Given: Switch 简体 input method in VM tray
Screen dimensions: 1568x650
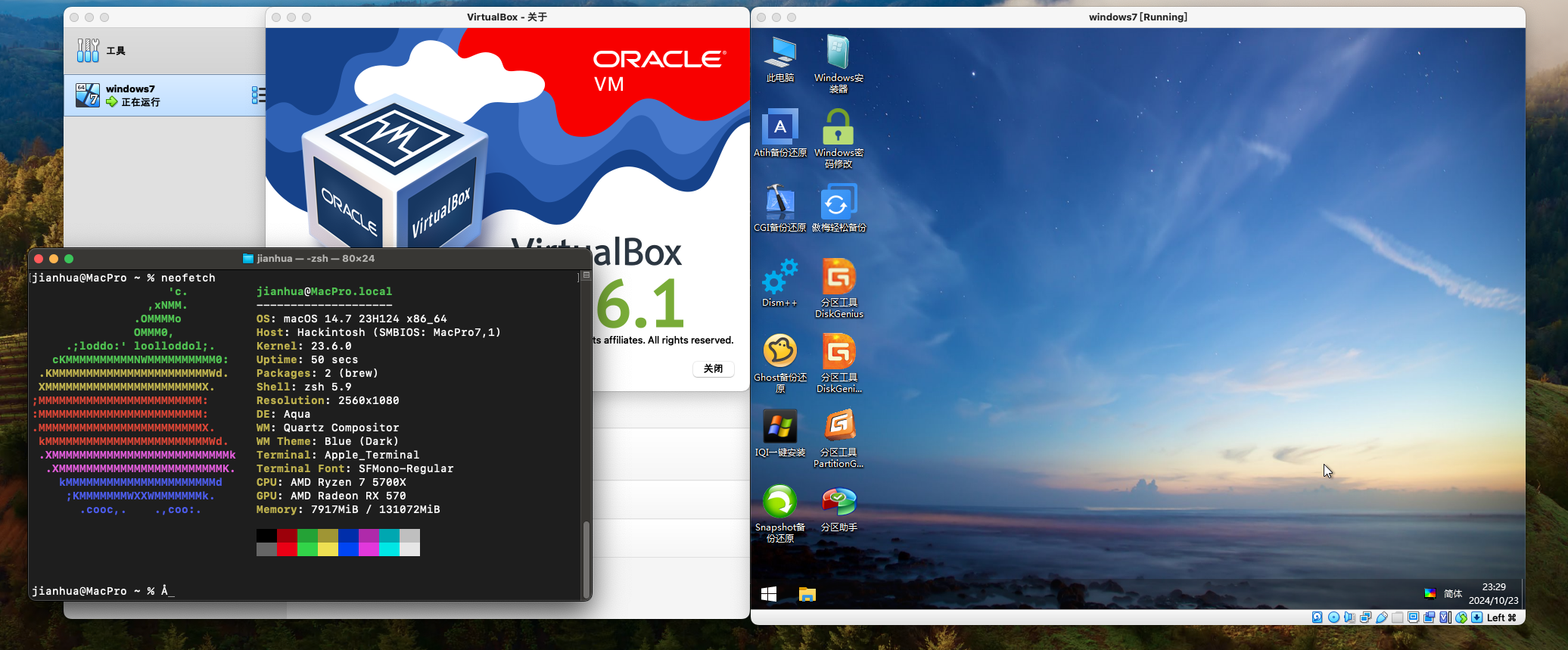Looking at the screenshot, I should 1452,593.
